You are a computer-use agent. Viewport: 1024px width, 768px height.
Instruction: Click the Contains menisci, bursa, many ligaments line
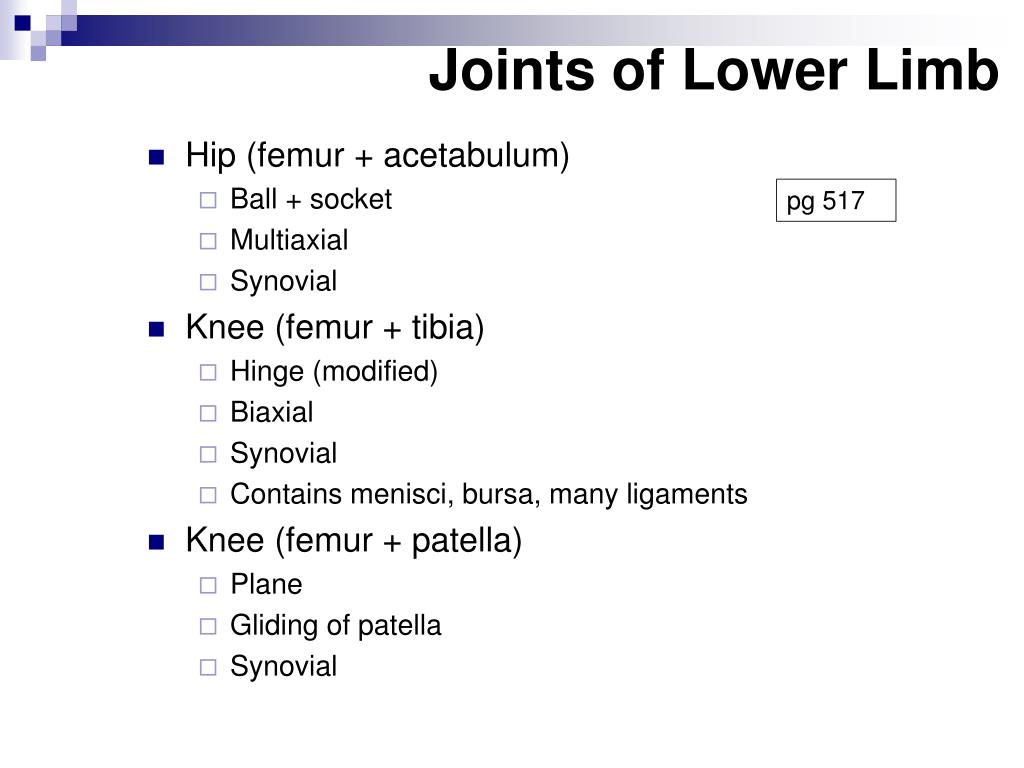[x=488, y=494]
